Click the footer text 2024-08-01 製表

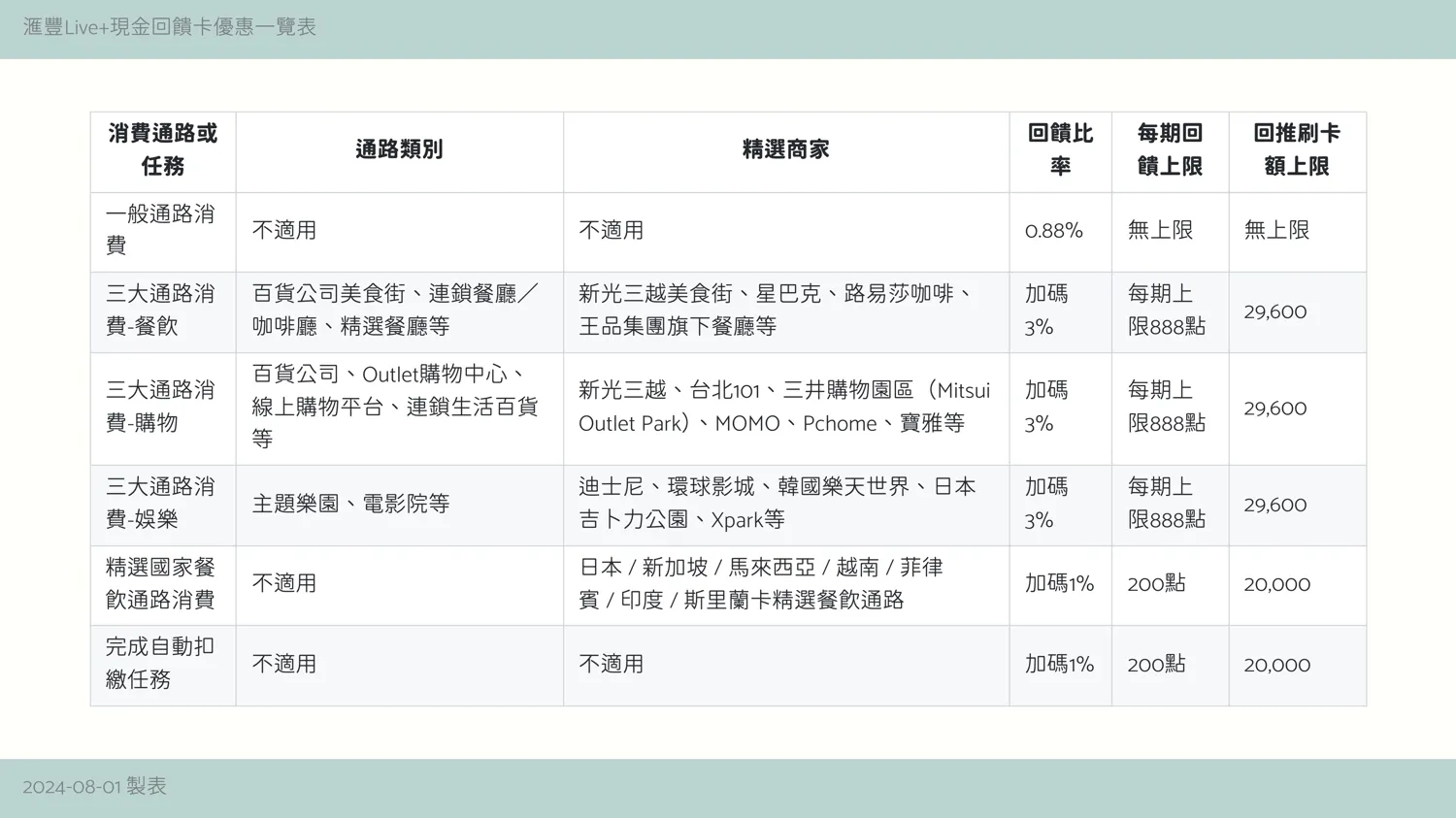94,786
